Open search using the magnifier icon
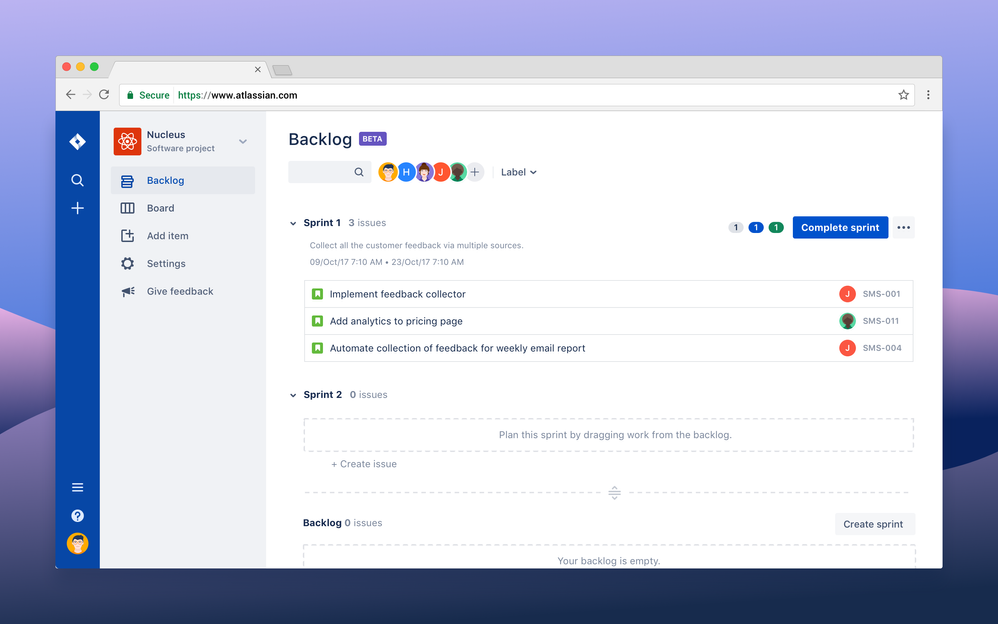 pyautogui.click(x=77, y=180)
